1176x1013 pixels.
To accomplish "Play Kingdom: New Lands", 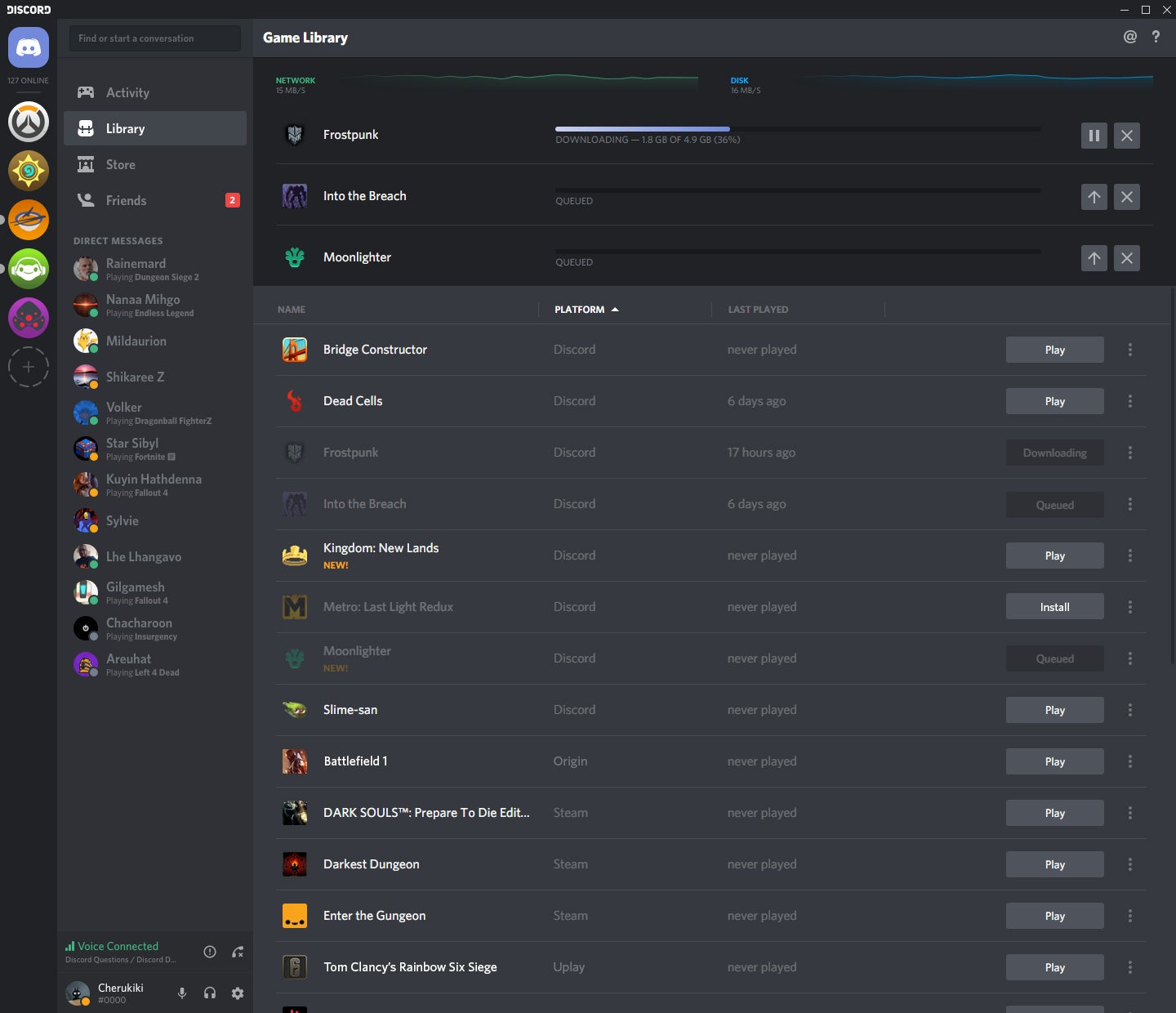I will [1054, 556].
